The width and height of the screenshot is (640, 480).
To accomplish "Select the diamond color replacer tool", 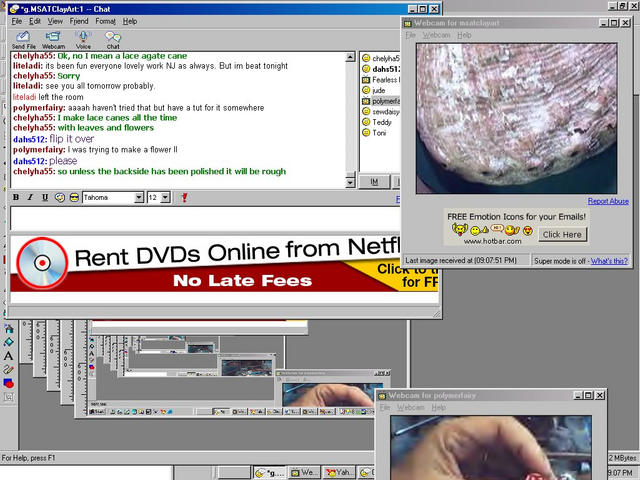I will point(9,342).
